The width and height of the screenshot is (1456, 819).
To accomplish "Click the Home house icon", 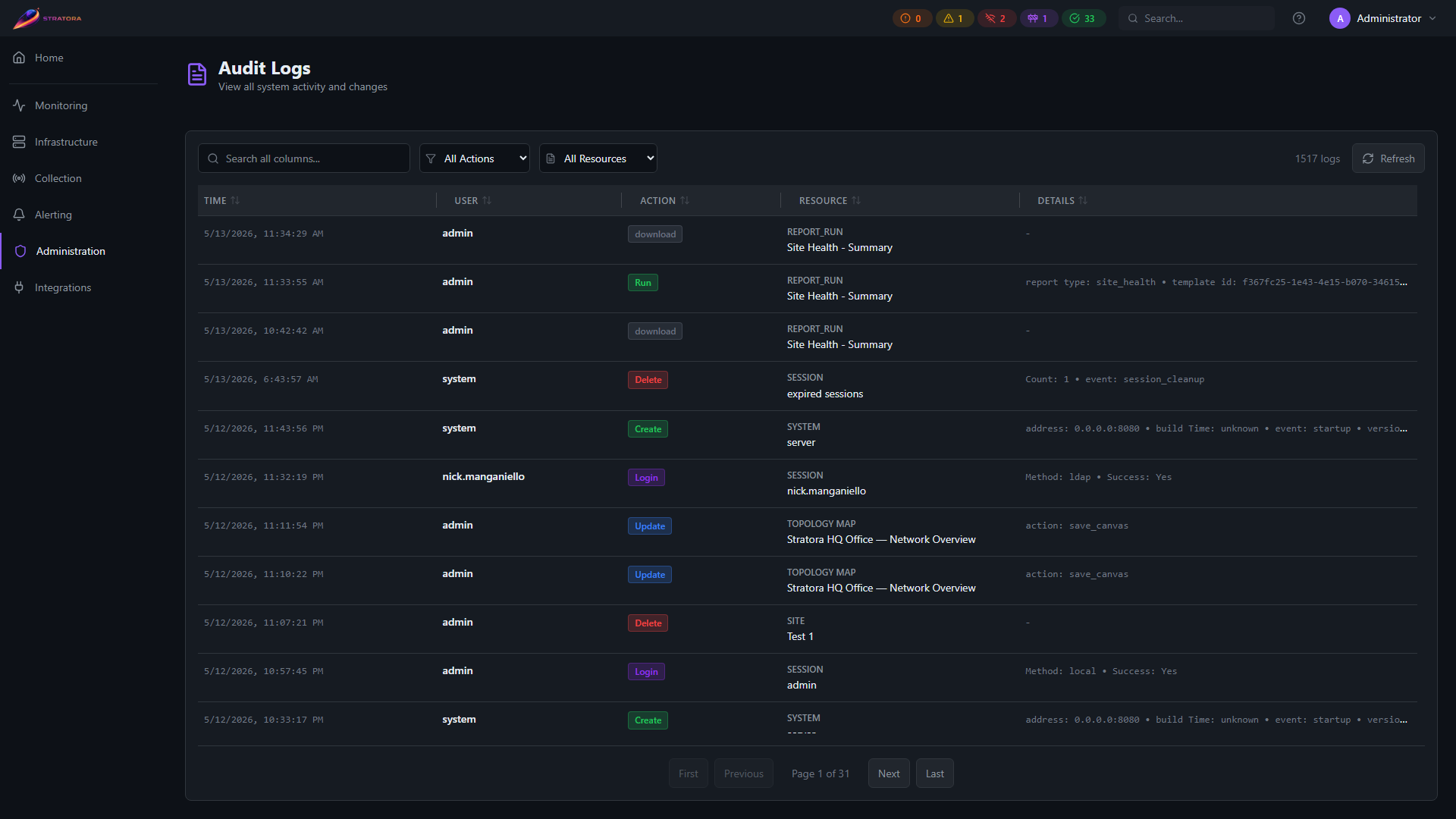I will pos(19,58).
